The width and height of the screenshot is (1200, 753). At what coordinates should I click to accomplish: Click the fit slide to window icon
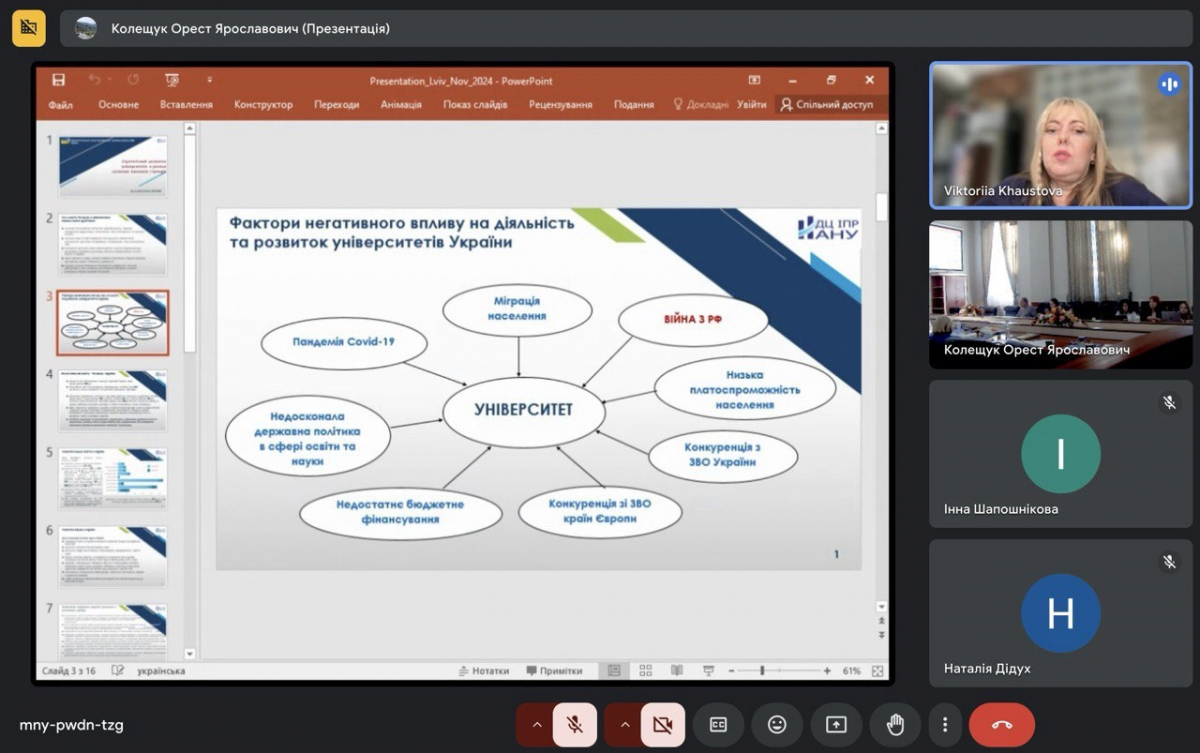tap(878, 671)
